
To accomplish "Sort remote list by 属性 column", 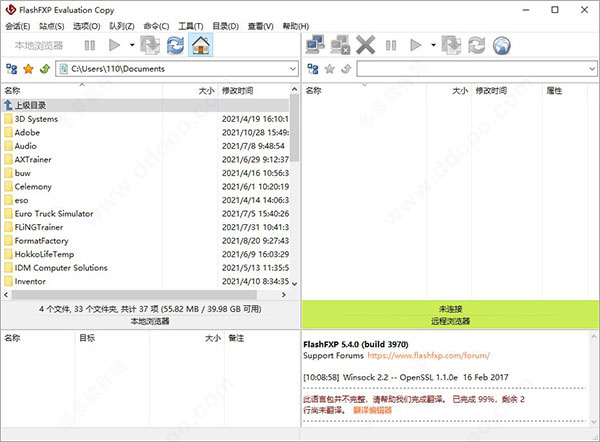I will tap(564, 91).
